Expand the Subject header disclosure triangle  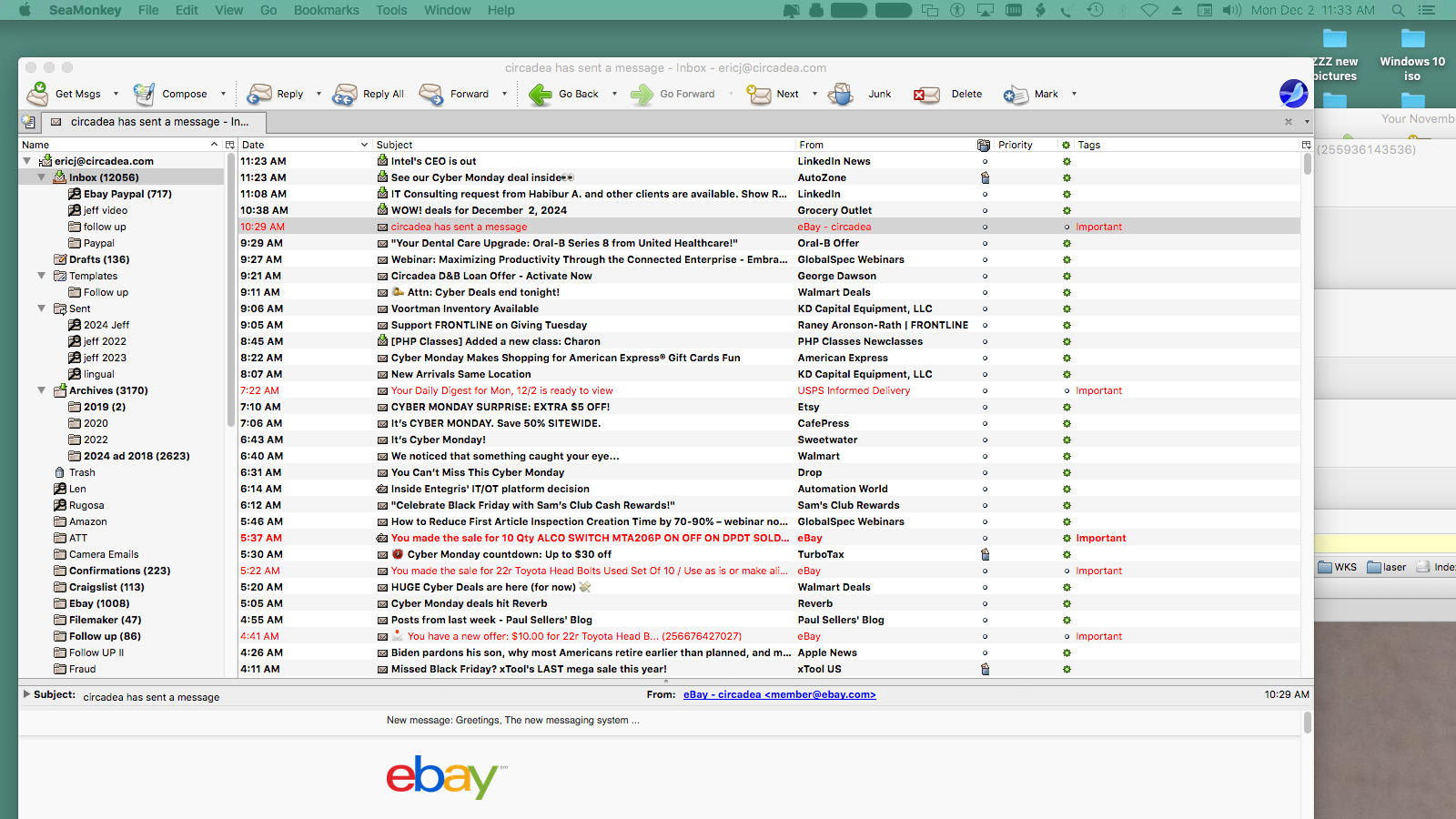26,694
